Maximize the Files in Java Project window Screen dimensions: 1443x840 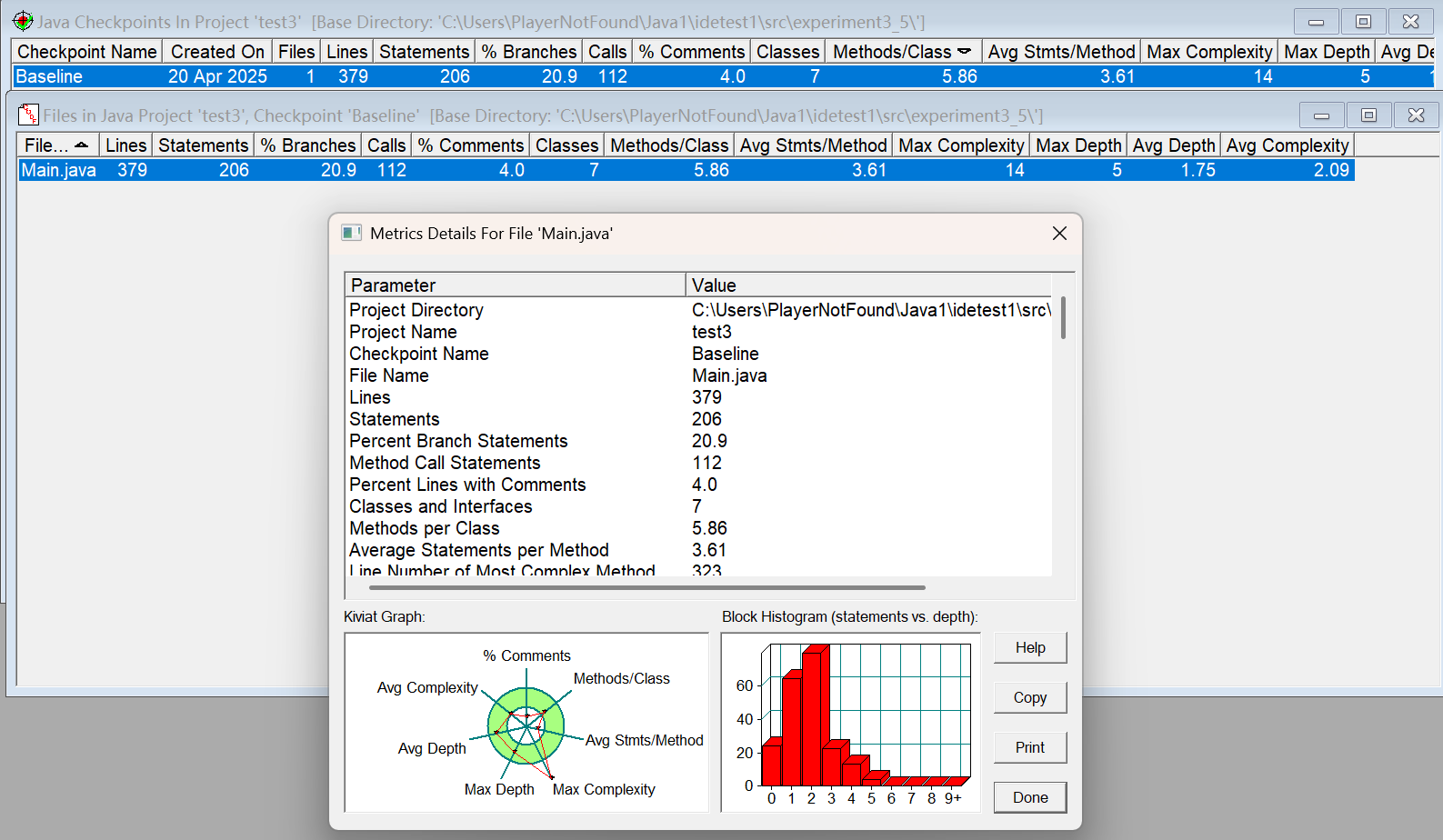coord(1368,115)
